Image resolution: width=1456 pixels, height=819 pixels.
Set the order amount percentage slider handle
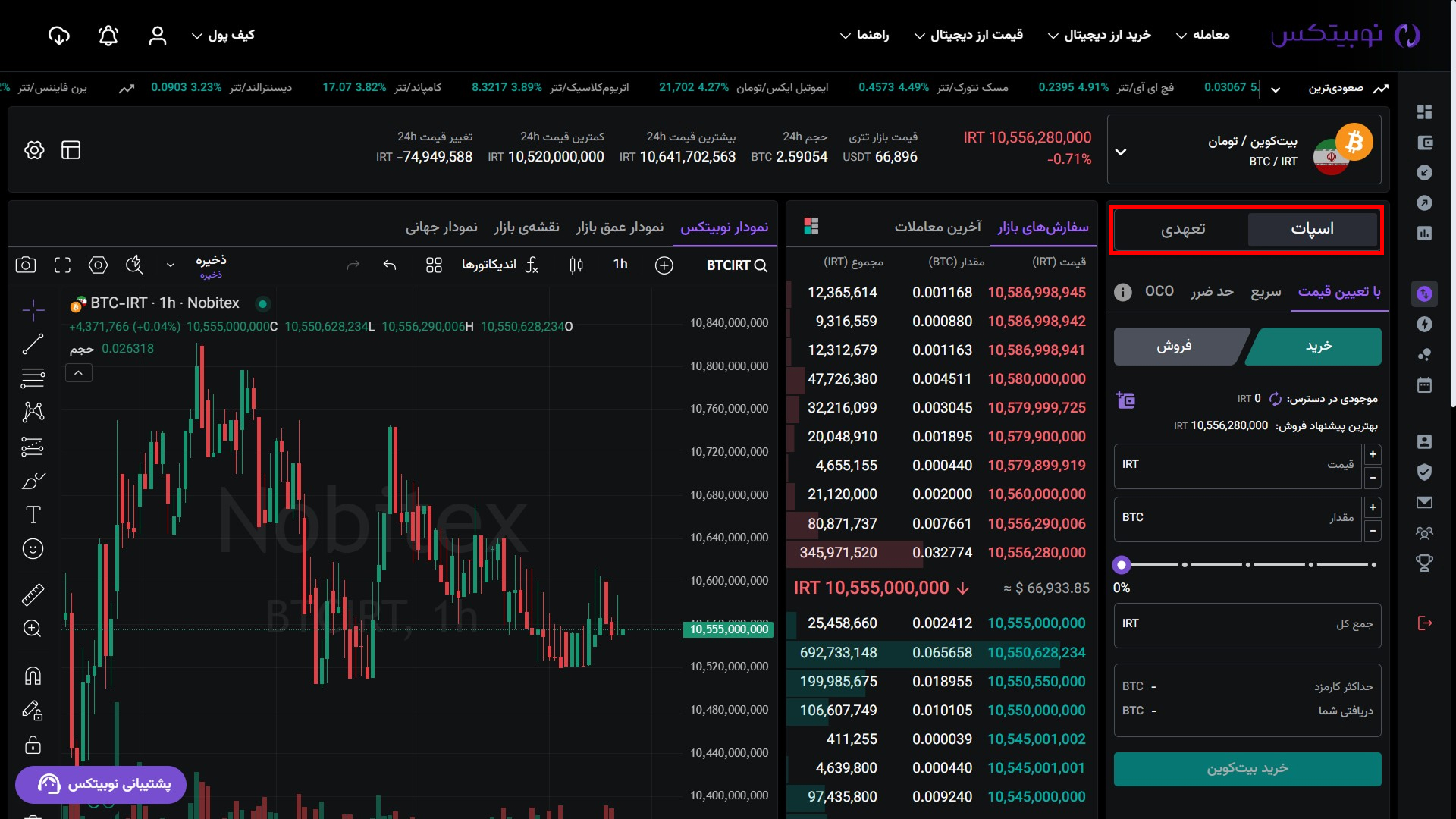[1122, 565]
